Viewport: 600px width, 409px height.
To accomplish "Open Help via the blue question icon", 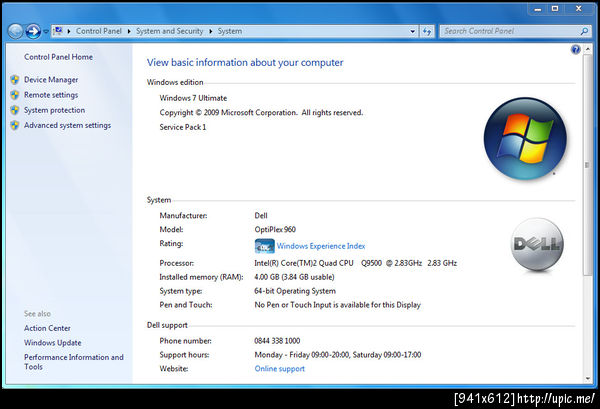I will click(x=575, y=49).
